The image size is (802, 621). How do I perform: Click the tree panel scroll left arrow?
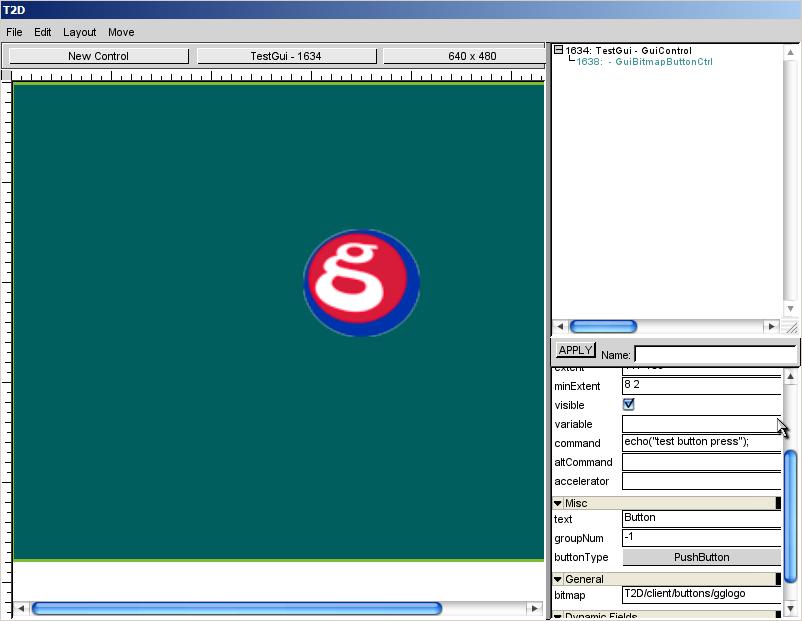point(560,326)
